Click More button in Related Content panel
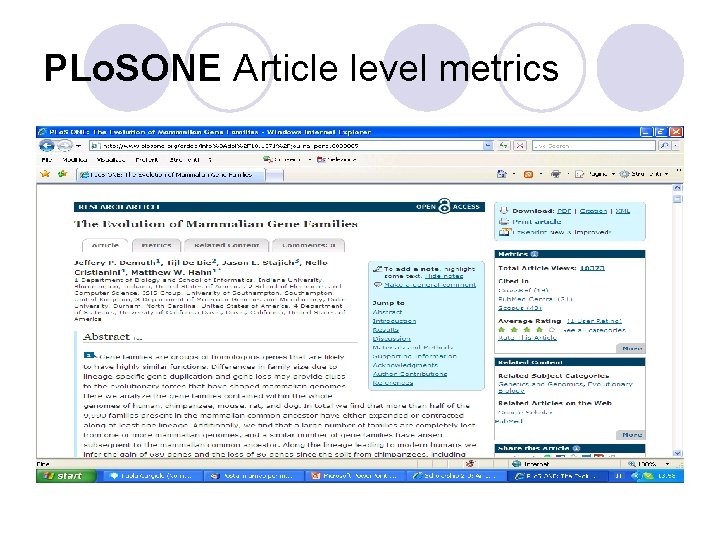Viewport: 720px width, 540px height. (631, 434)
